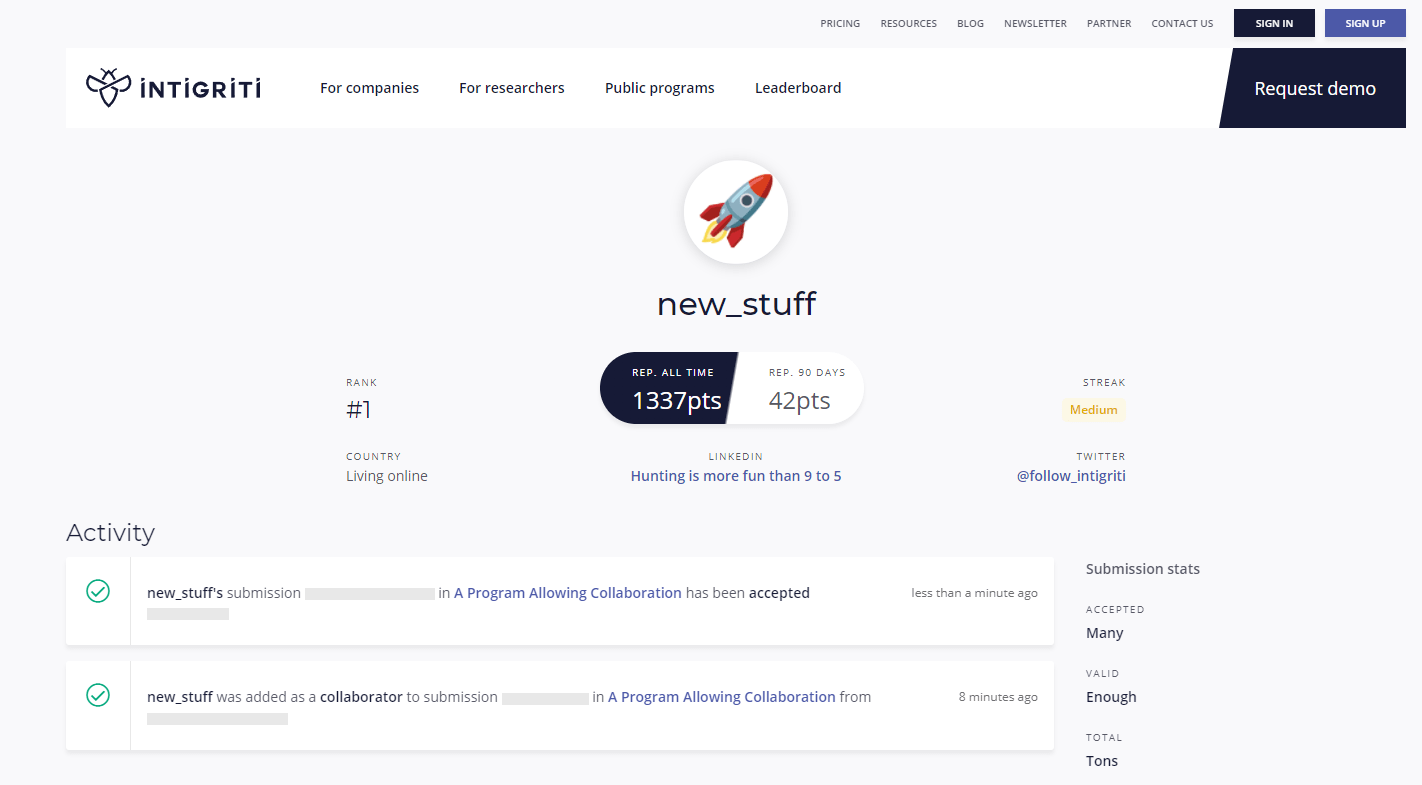The width and height of the screenshot is (1422, 785).
Task: Visit the Blog link
Action: point(970,23)
